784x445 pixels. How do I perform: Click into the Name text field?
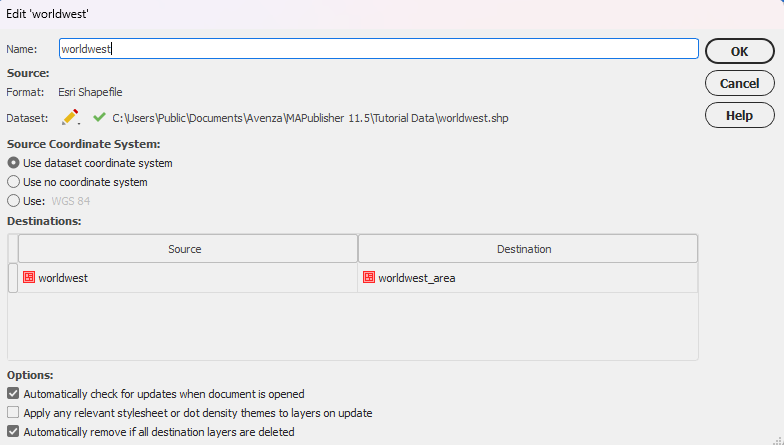click(378, 48)
